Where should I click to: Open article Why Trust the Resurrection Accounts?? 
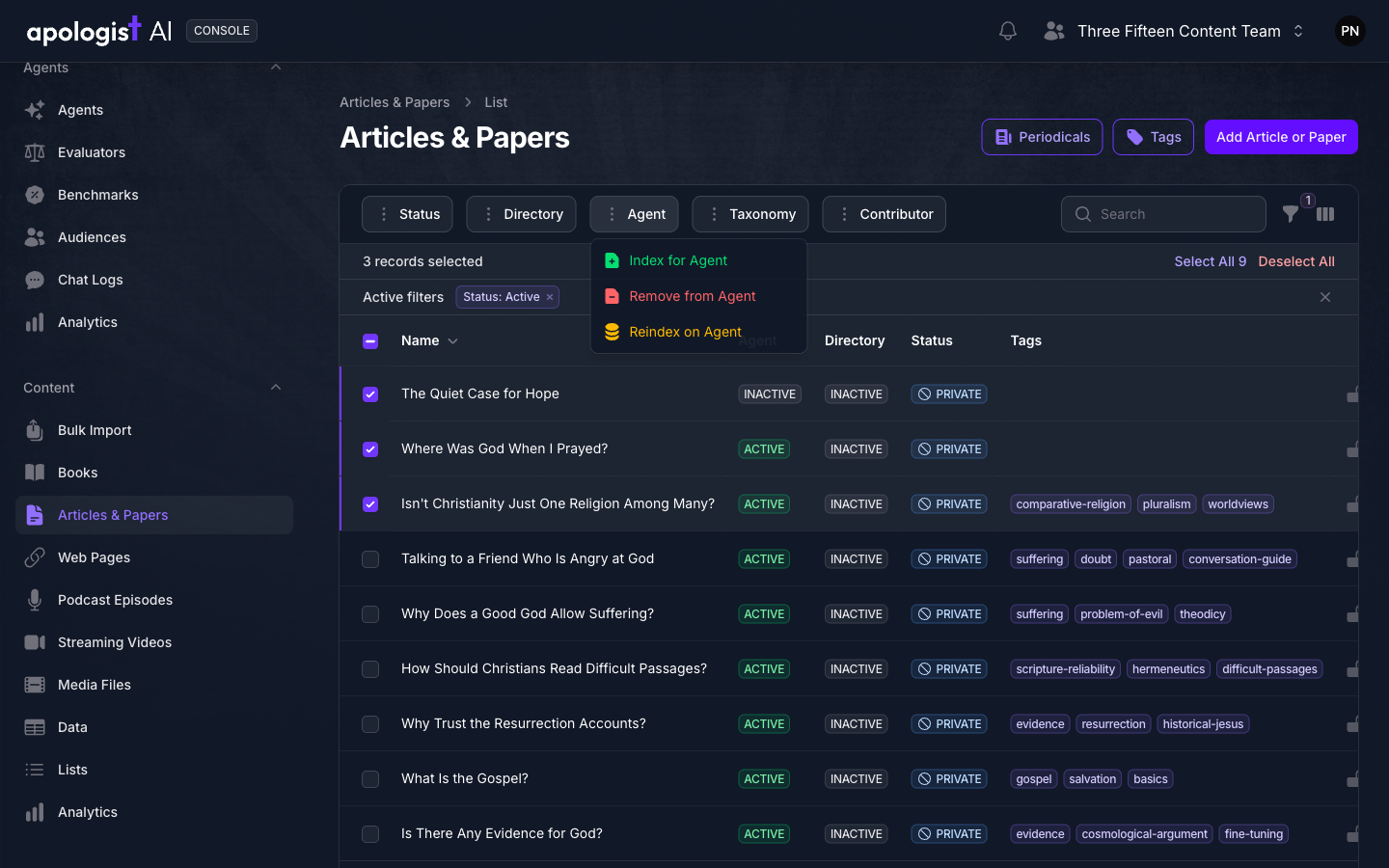coord(524,723)
